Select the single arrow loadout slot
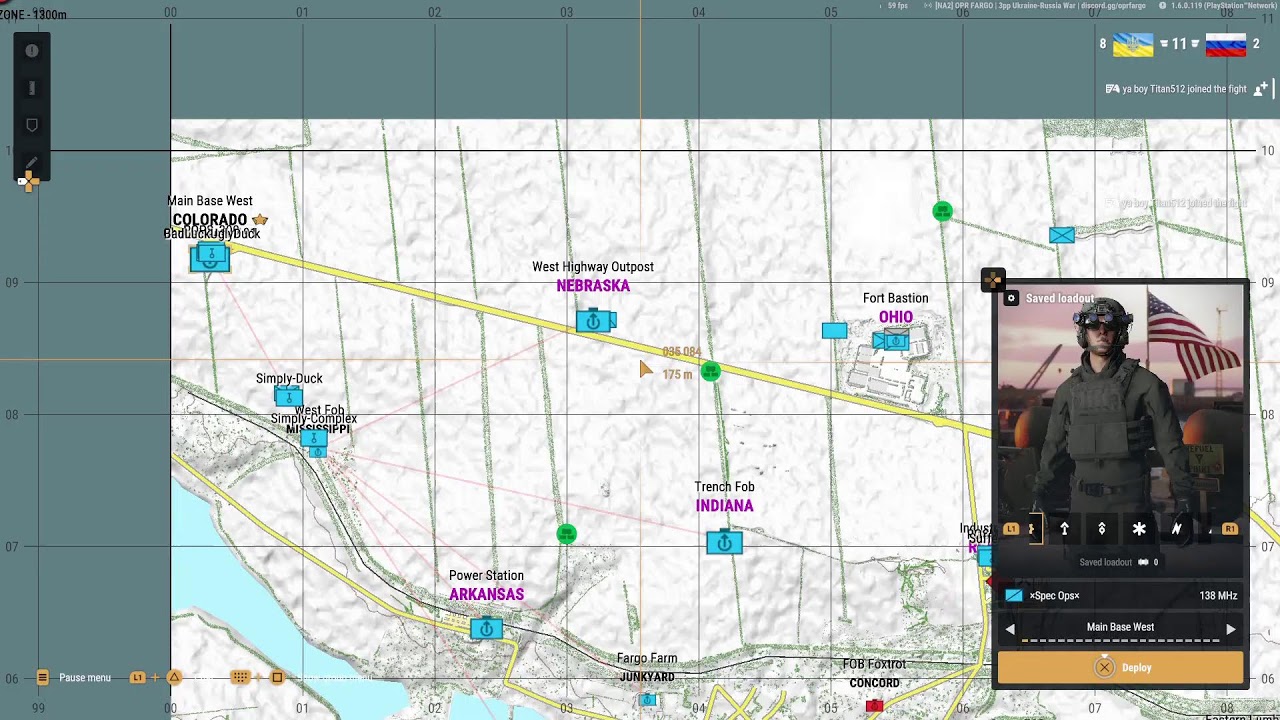 1064,529
